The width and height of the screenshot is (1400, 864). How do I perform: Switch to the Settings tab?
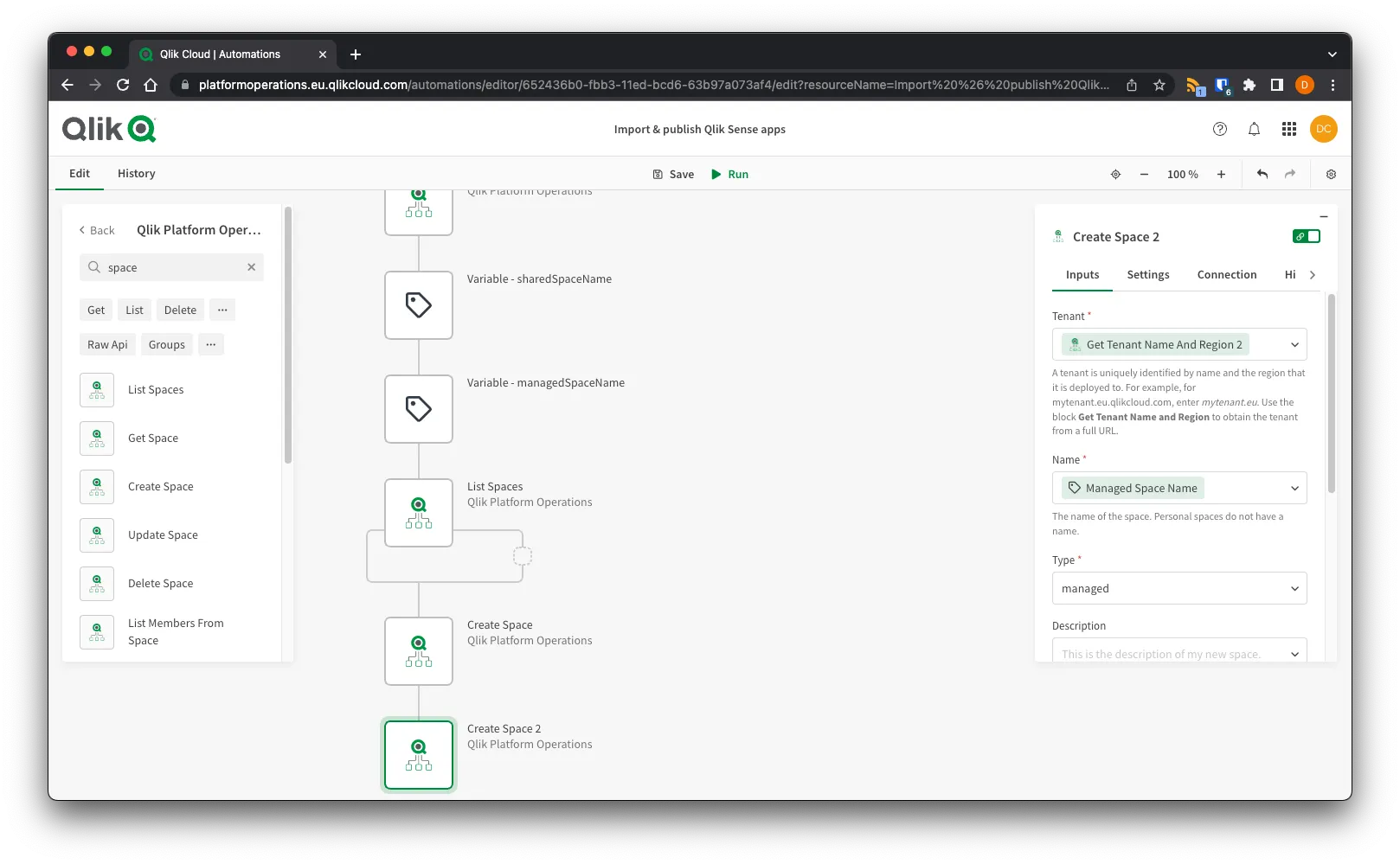pos(1147,274)
